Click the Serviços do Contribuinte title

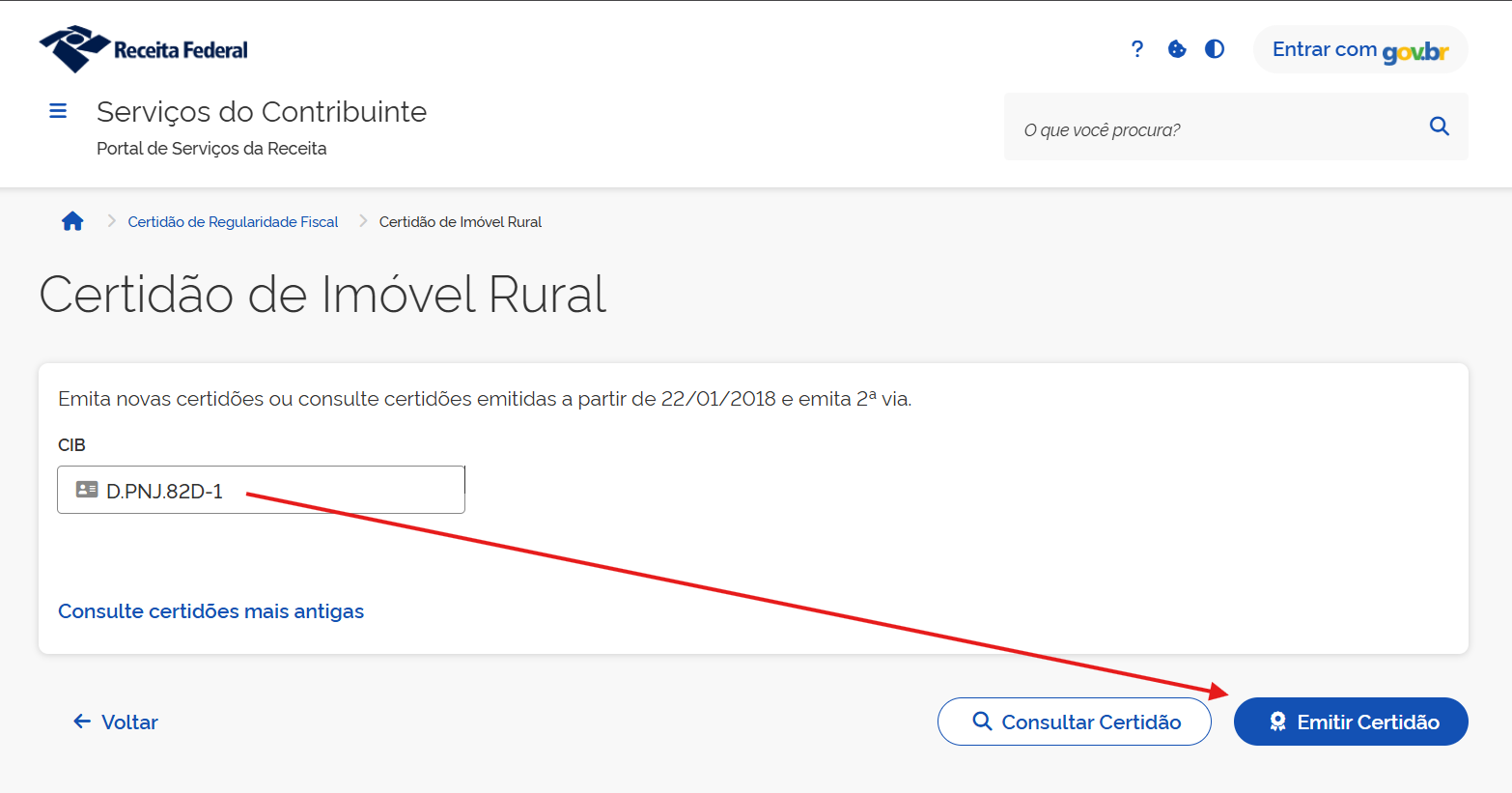(x=262, y=112)
